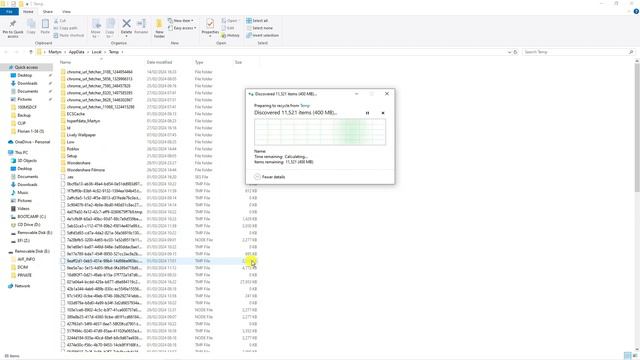Image resolution: width=640 pixels, height=360 pixels.
Task: Open the address bar history dropdown
Action: pyautogui.click(x=509, y=52)
